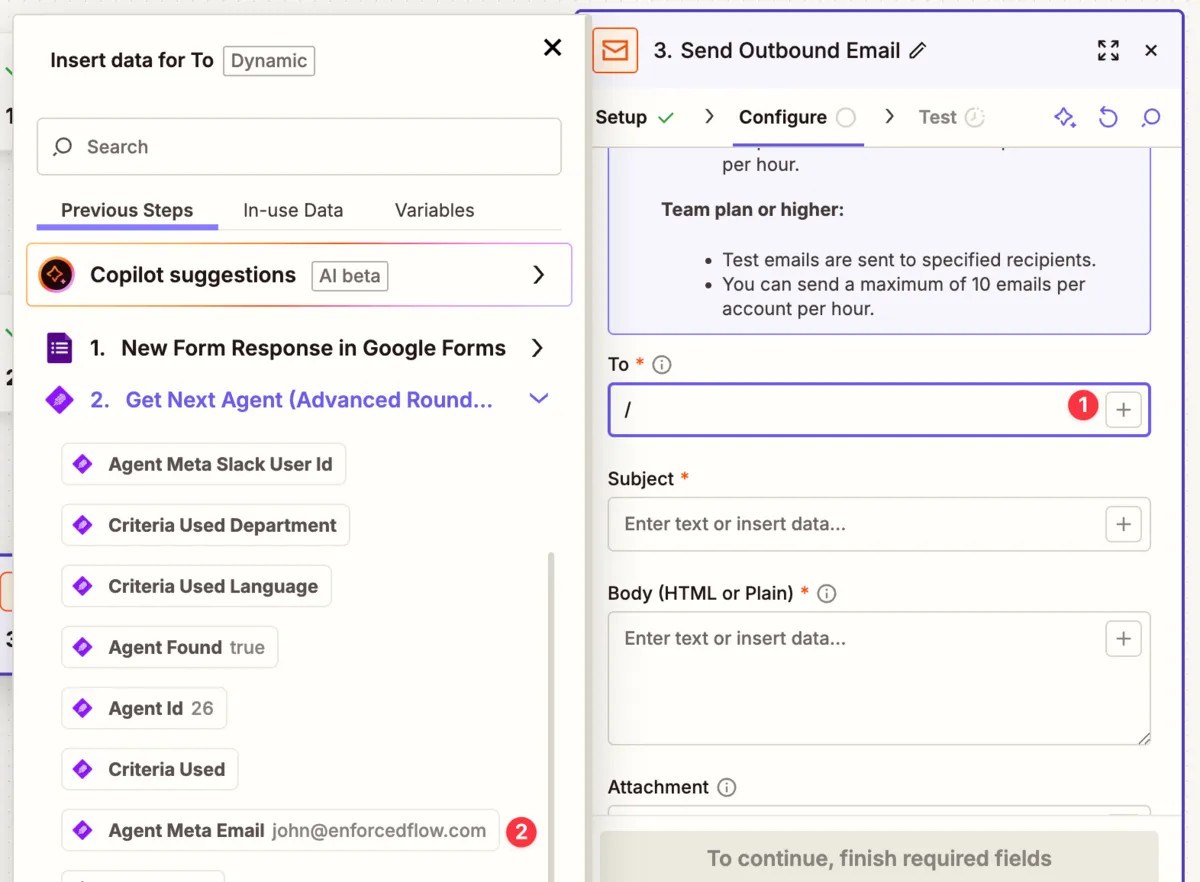This screenshot has height=882, width=1200.
Task: Click the refresh history icon
Action: coord(1107,117)
